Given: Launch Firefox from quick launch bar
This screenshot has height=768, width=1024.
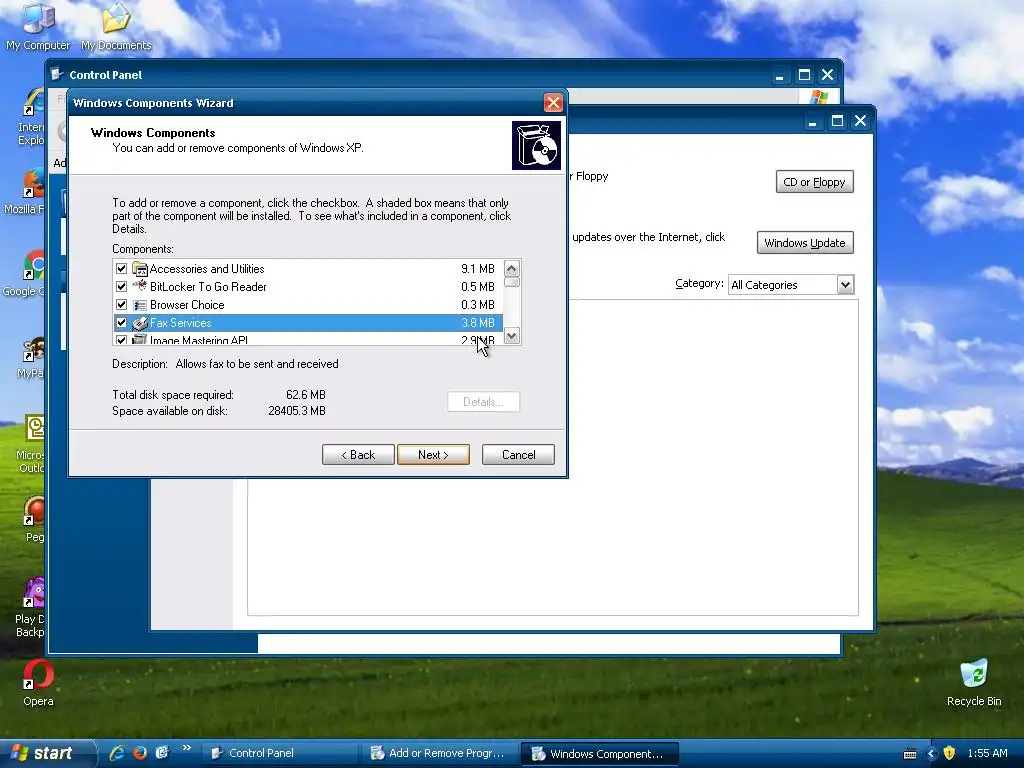Looking at the screenshot, I should coord(140,753).
